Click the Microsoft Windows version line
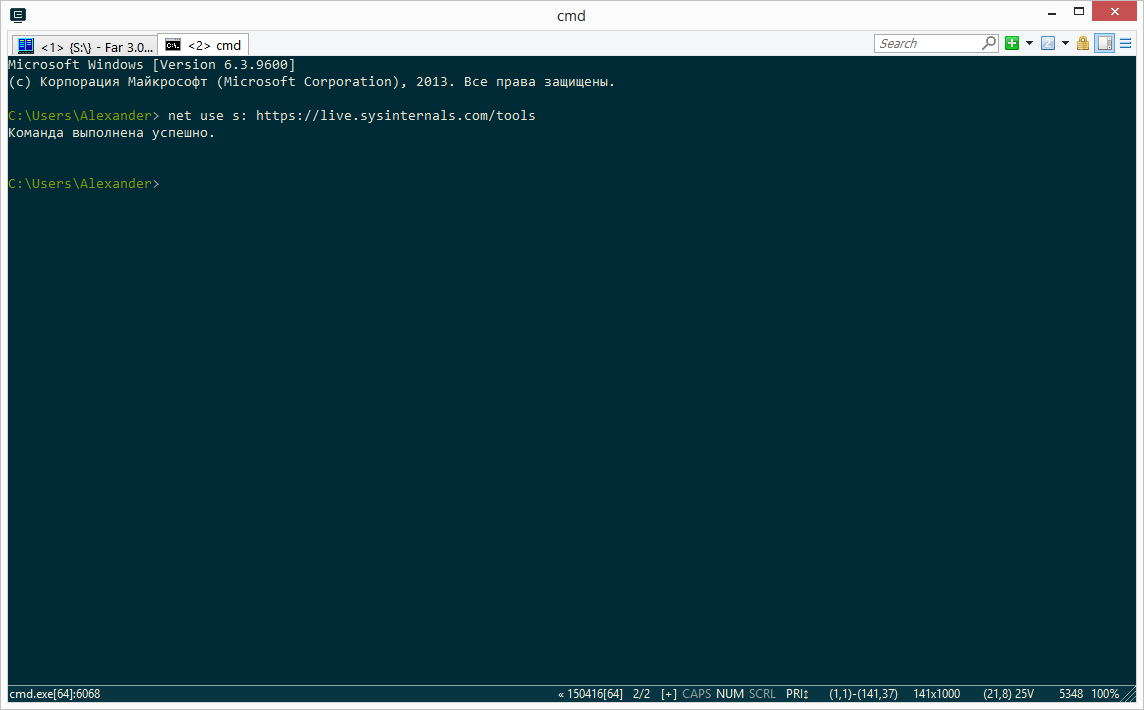This screenshot has width=1144, height=710. click(x=152, y=64)
